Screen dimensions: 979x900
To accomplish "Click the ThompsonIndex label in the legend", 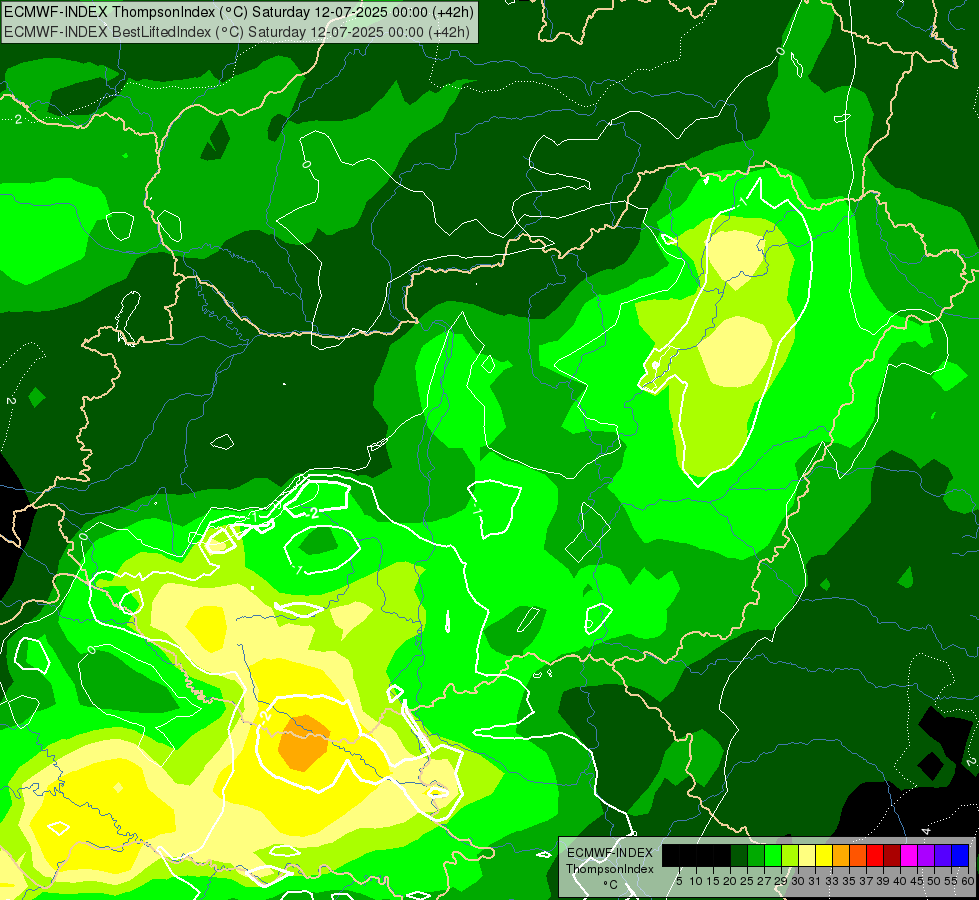I will 609,869.
